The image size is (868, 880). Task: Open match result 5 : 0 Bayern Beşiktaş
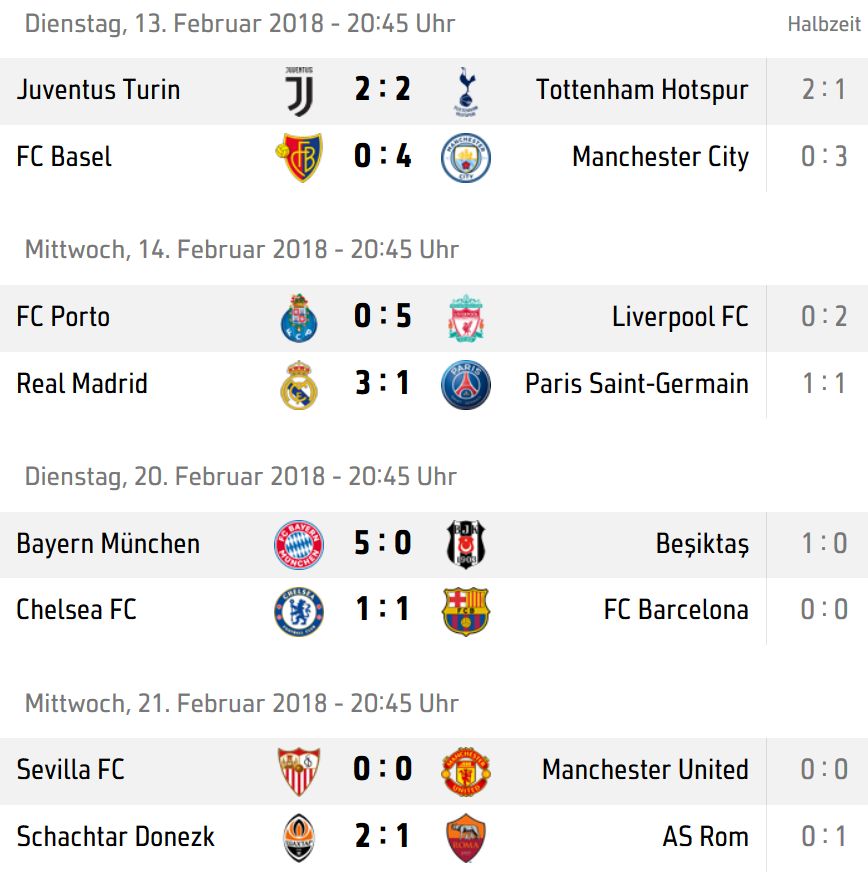(x=383, y=543)
